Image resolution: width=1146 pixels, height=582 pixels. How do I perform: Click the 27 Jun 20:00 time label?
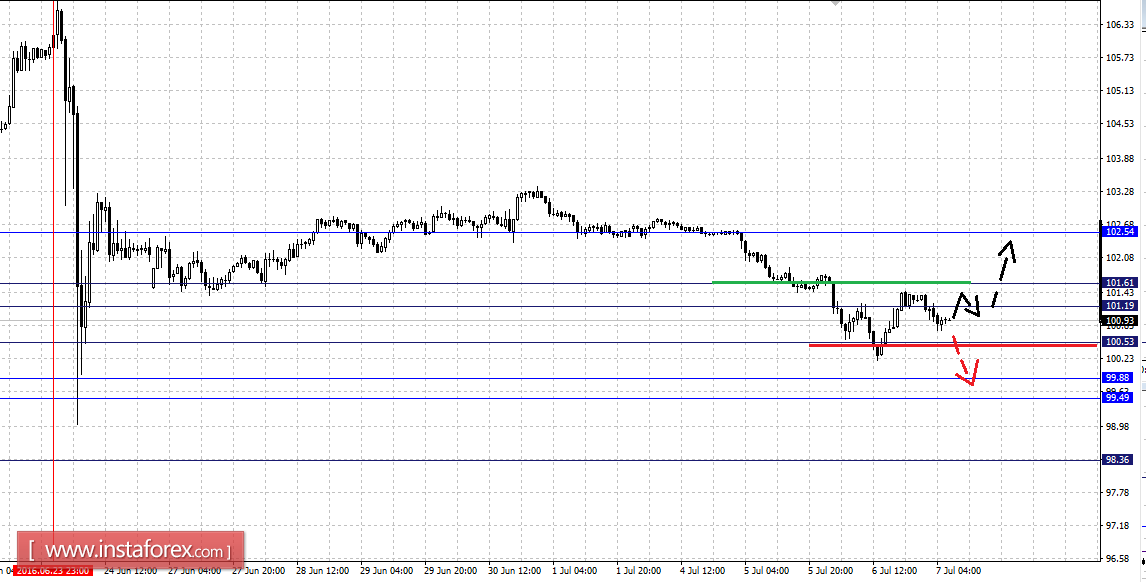tap(259, 570)
